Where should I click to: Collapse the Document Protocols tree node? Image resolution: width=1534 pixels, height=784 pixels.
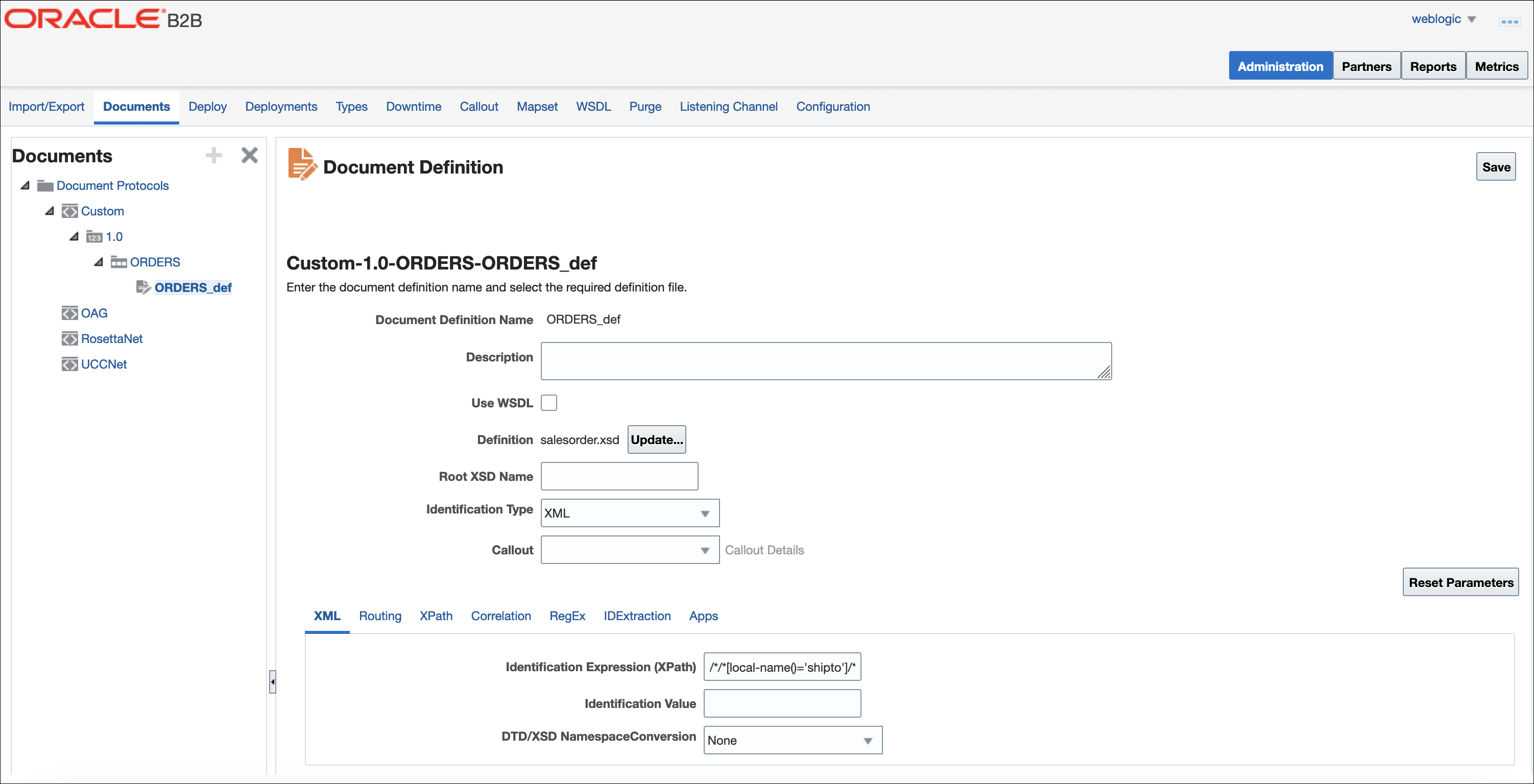point(25,186)
